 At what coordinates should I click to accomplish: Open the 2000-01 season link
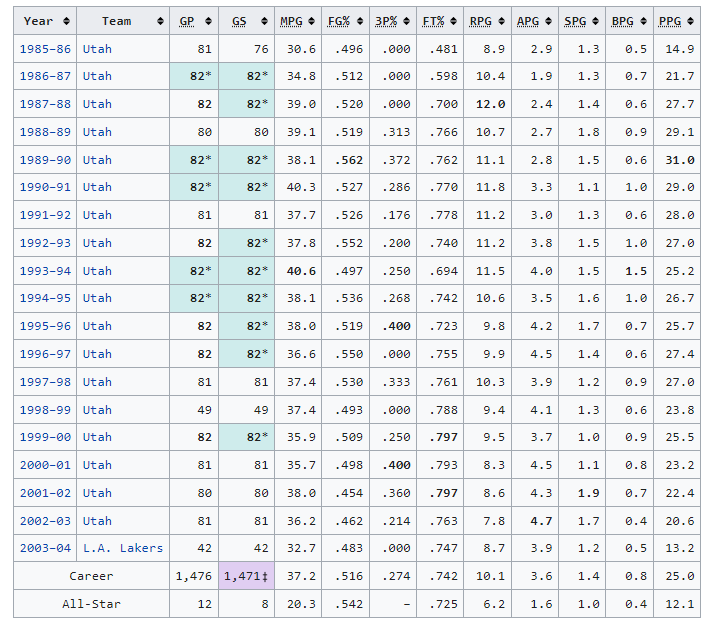click(x=45, y=465)
